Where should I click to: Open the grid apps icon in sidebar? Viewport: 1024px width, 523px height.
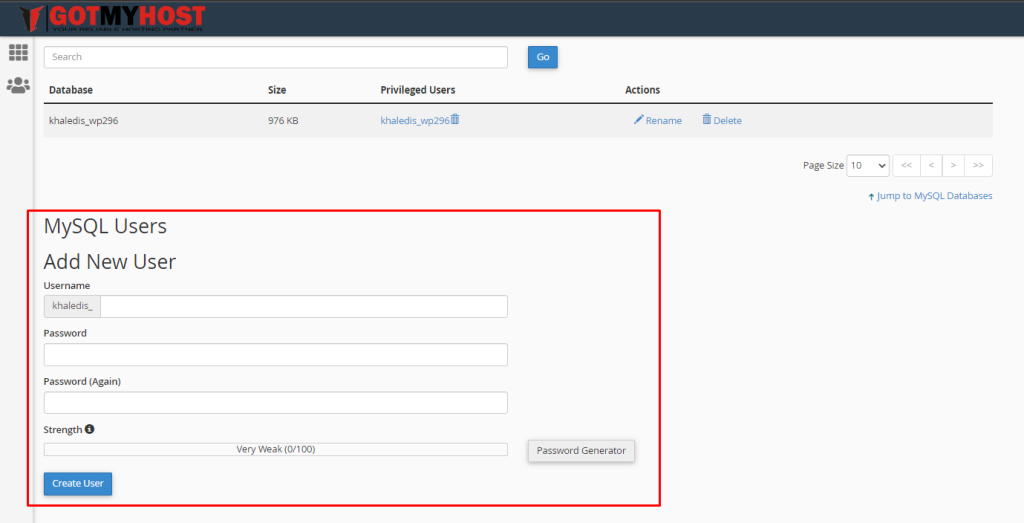click(x=18, y=53)
